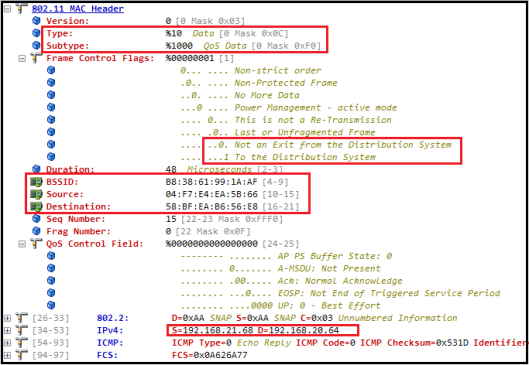Collapse the Frame Control Flags node

click(22, 58)
